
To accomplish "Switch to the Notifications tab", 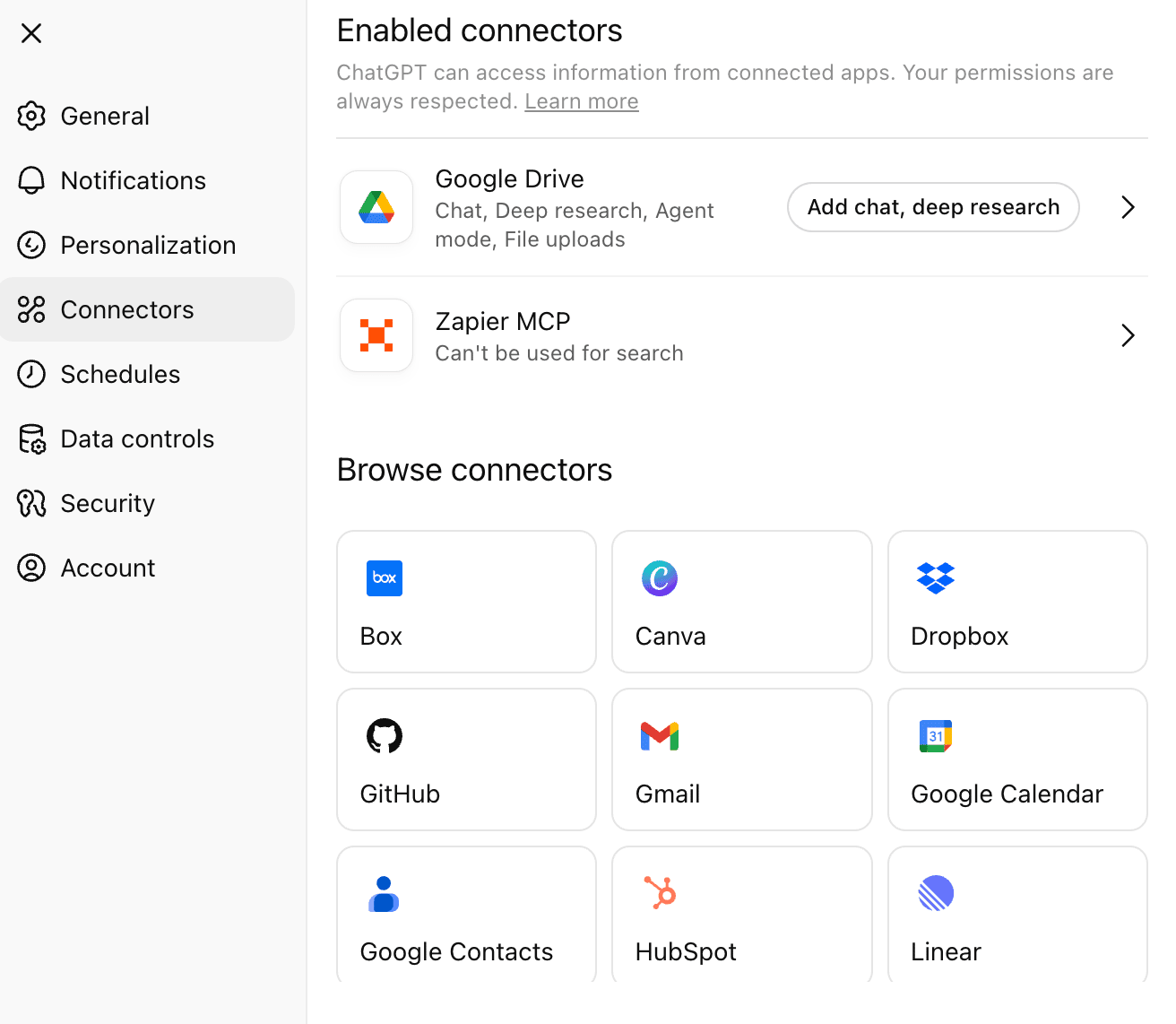I will click(133, 180).
